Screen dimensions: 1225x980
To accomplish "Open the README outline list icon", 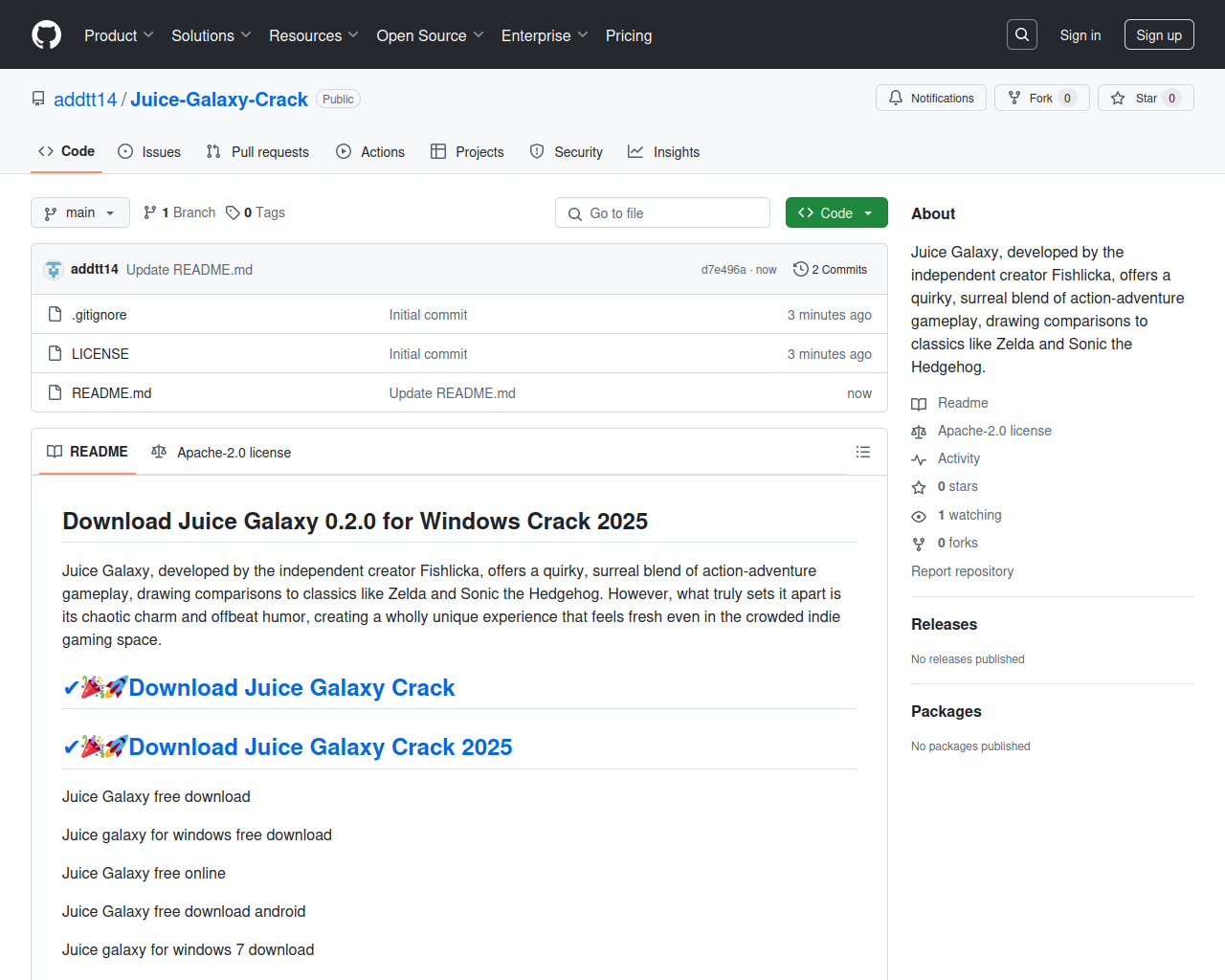I will (x=862, y=452).
